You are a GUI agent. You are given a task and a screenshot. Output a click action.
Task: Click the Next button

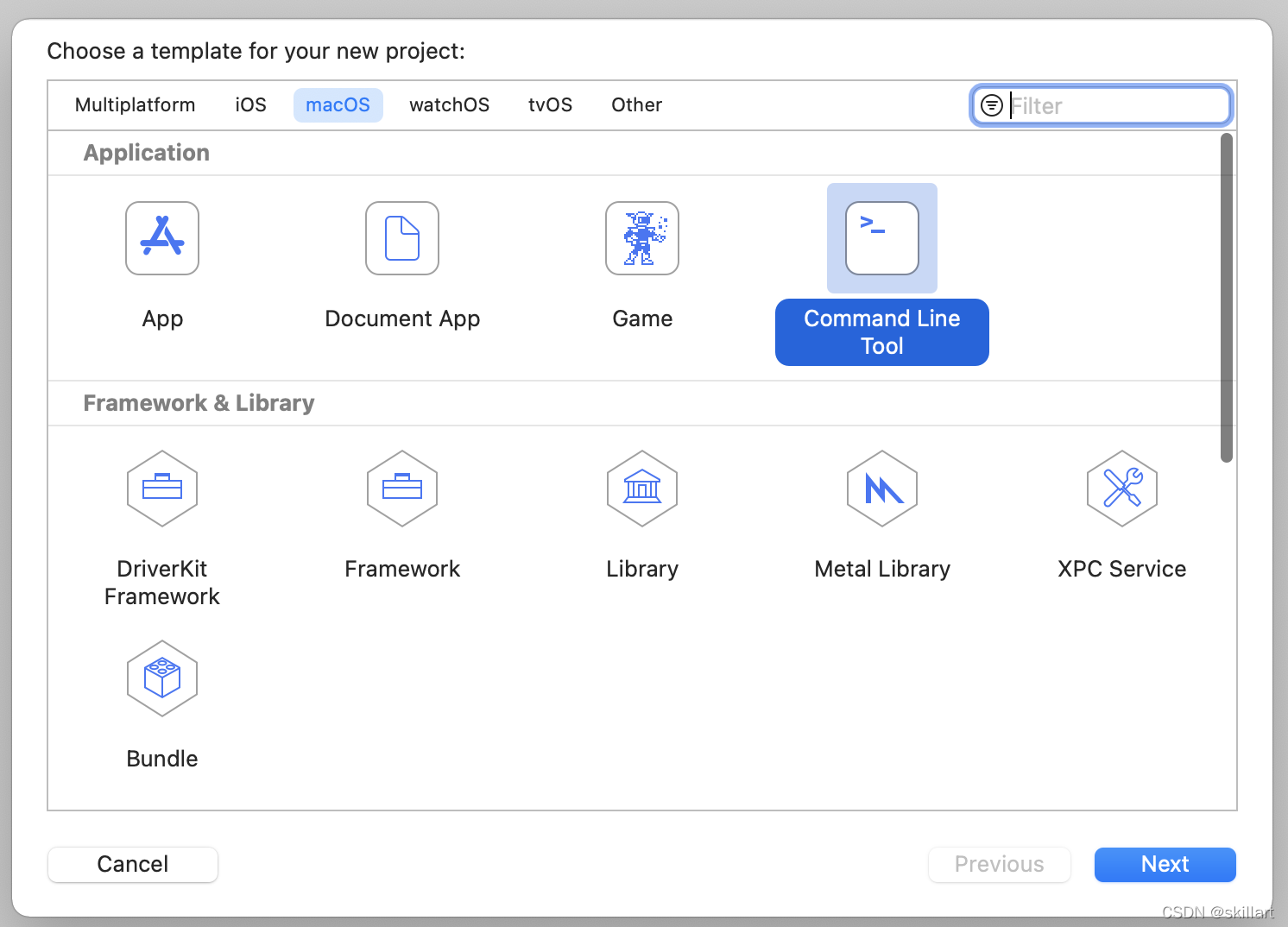pyautogui.click(x=1165, y=864)
